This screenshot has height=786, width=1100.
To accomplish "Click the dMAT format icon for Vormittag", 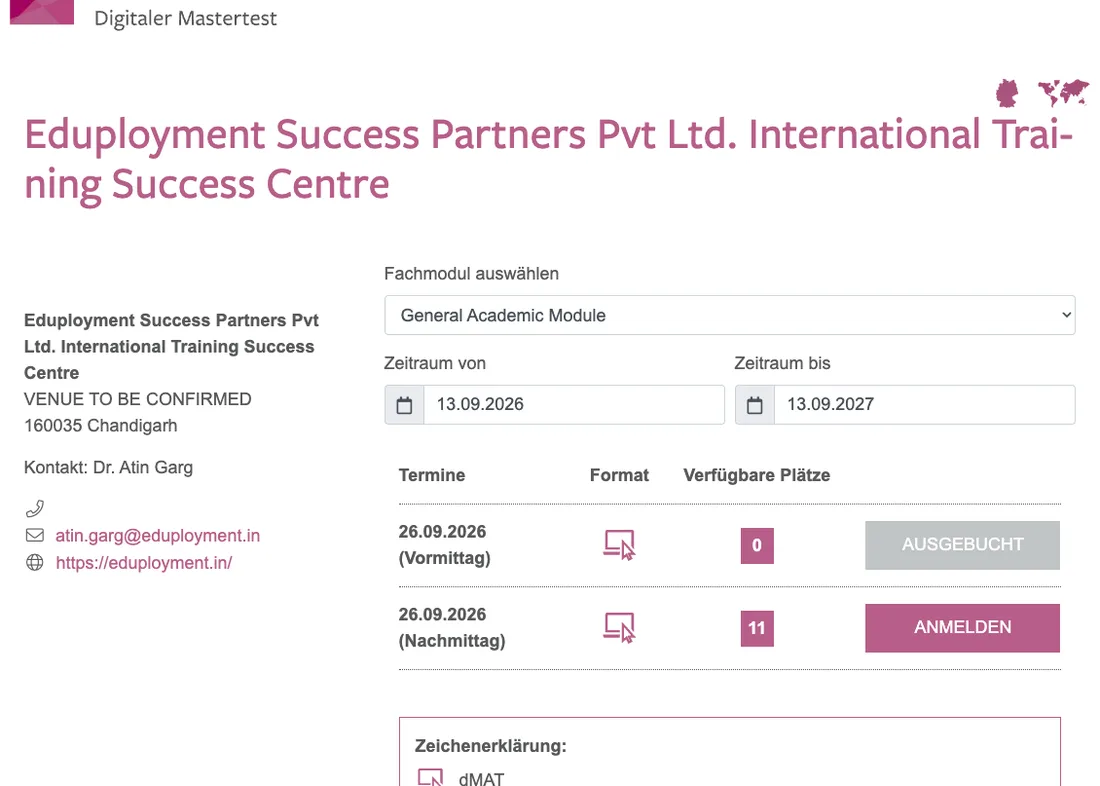I will click(619, 545).
